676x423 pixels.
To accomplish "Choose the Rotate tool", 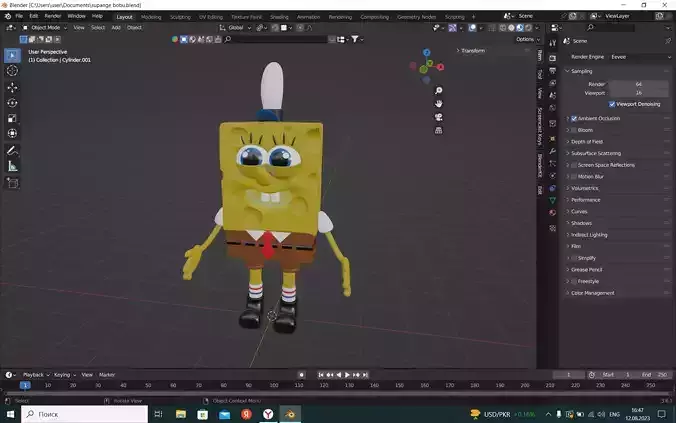I will tap(12, 103).
